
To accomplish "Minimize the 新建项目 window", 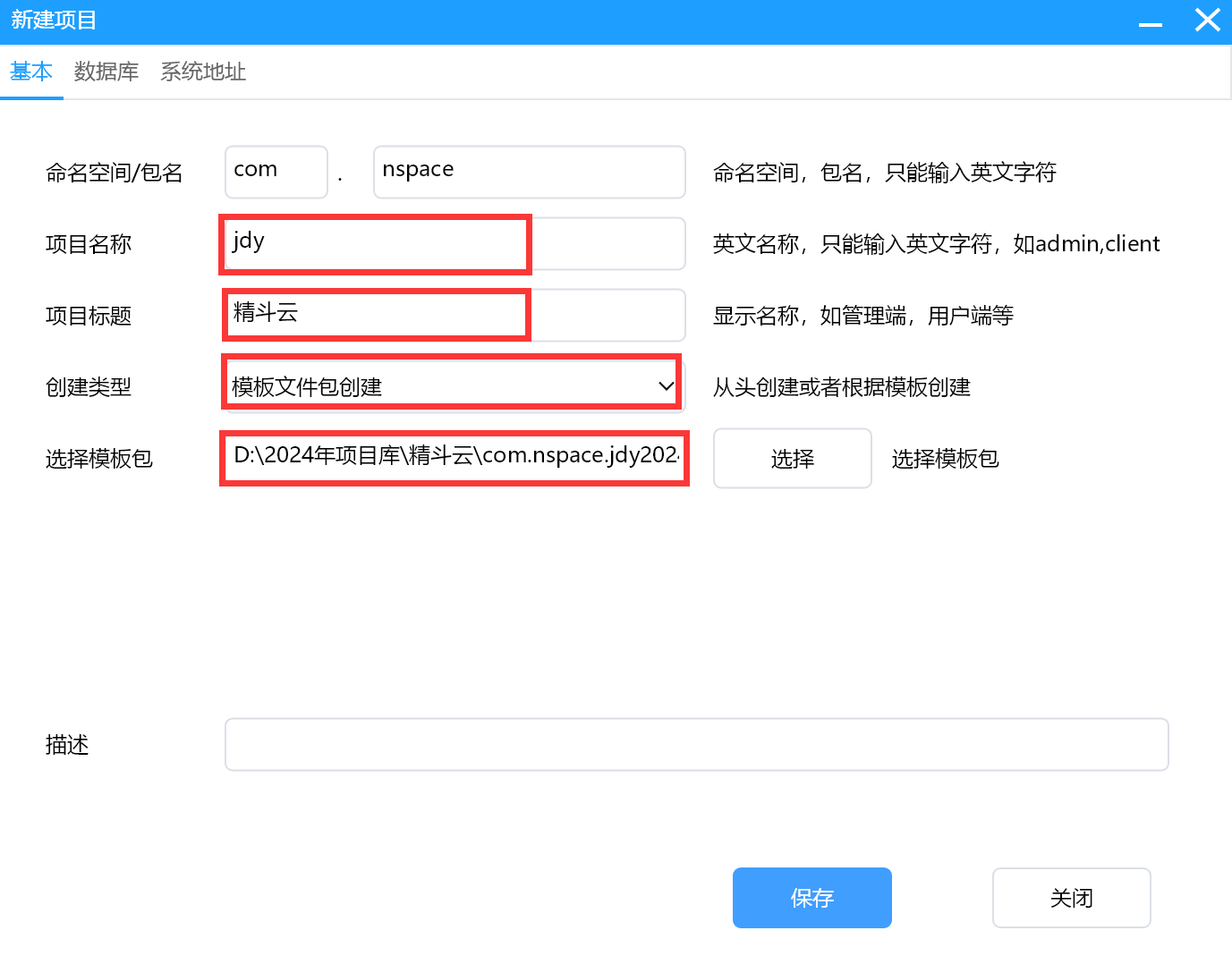I will (x=1150, y=22).
